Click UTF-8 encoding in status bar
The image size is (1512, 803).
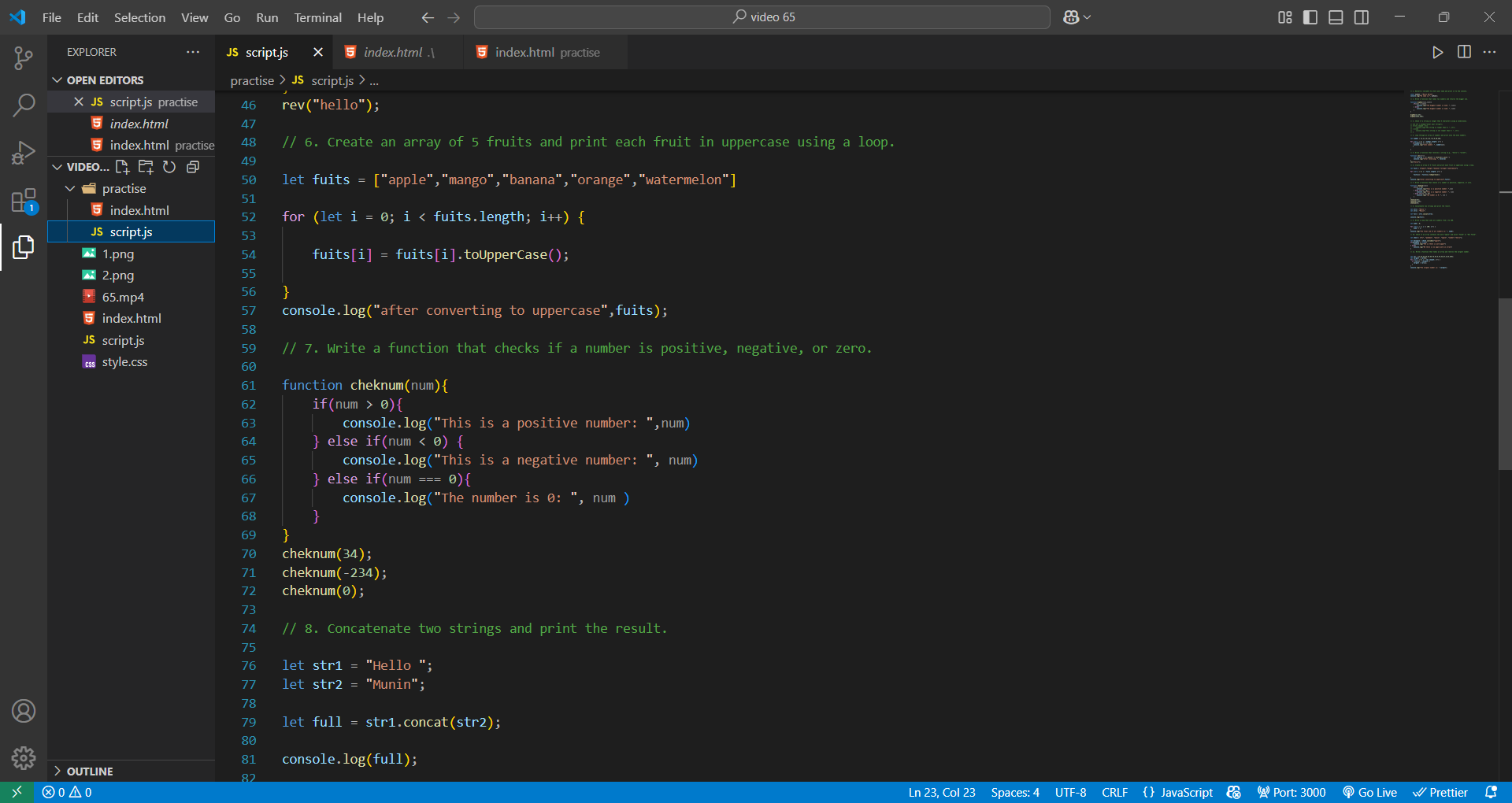[x=1070, y=792]
